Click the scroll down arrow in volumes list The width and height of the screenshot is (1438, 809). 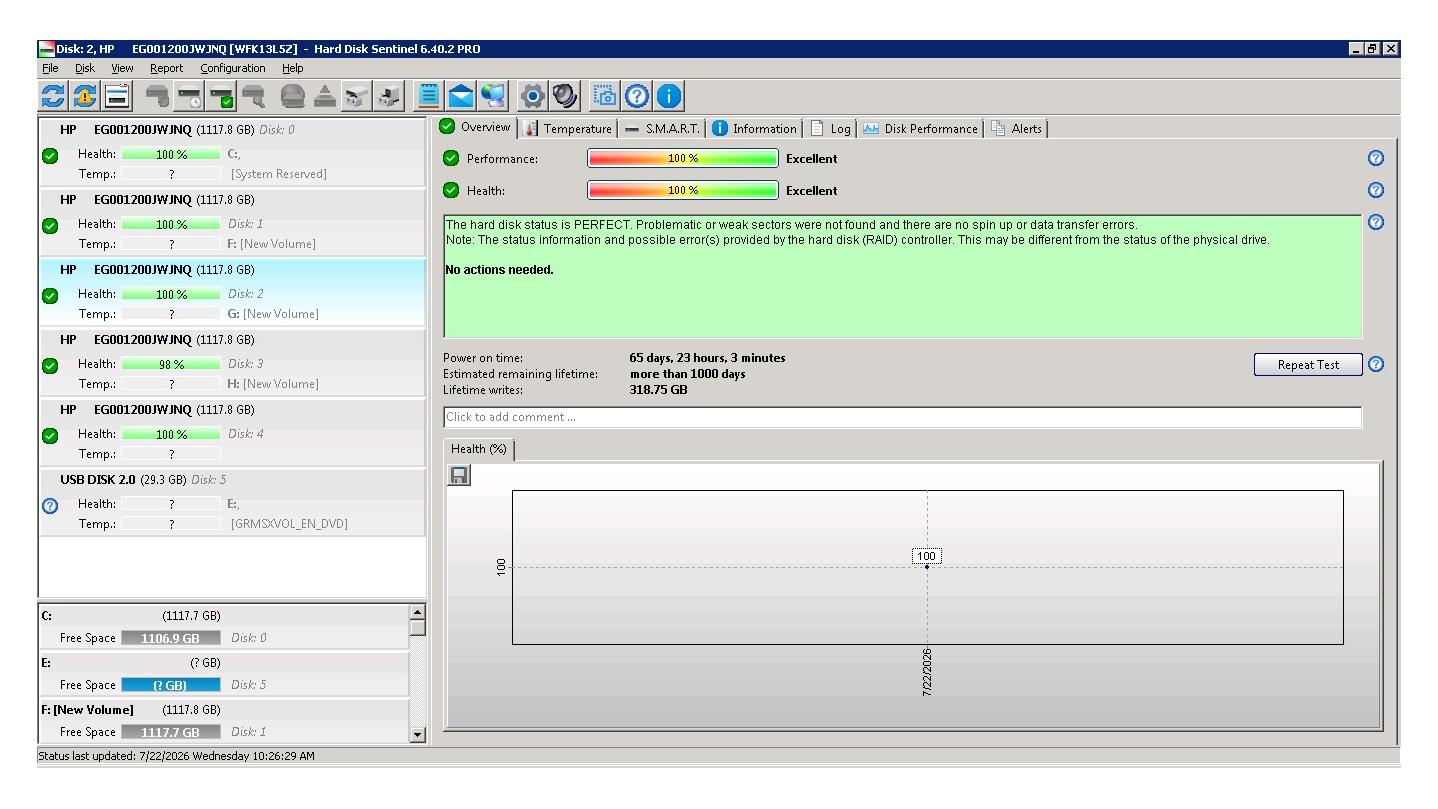tap(418, 735)
